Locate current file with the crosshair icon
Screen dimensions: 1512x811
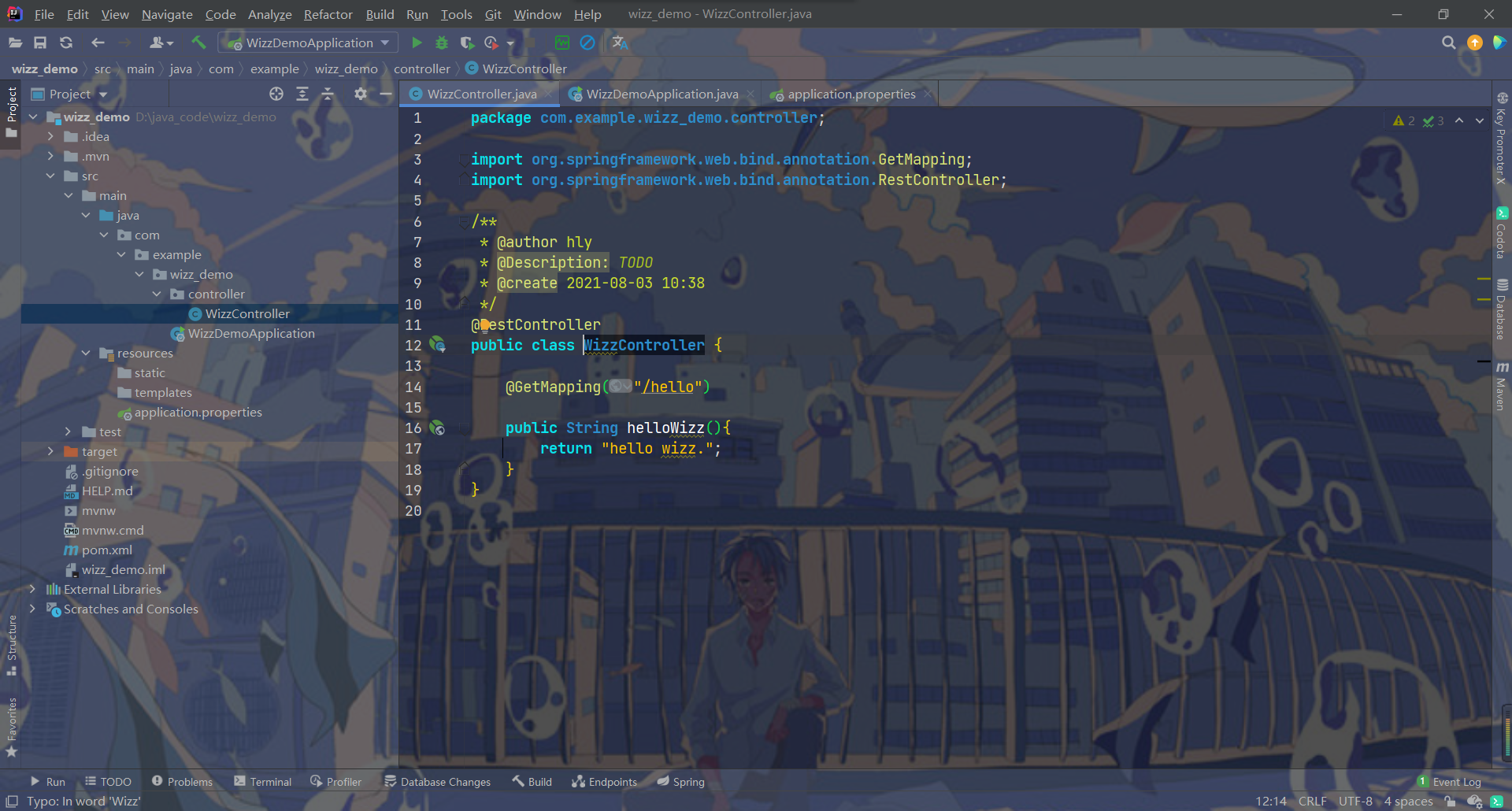tap(276, 94)
